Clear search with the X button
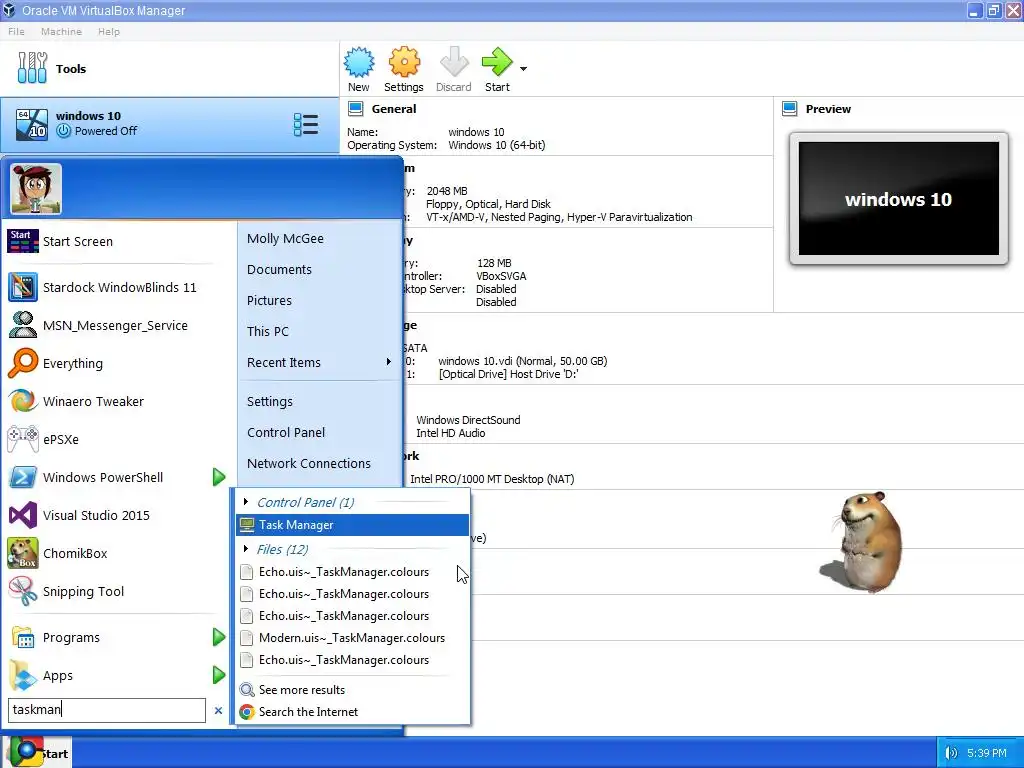 (218, 711)
